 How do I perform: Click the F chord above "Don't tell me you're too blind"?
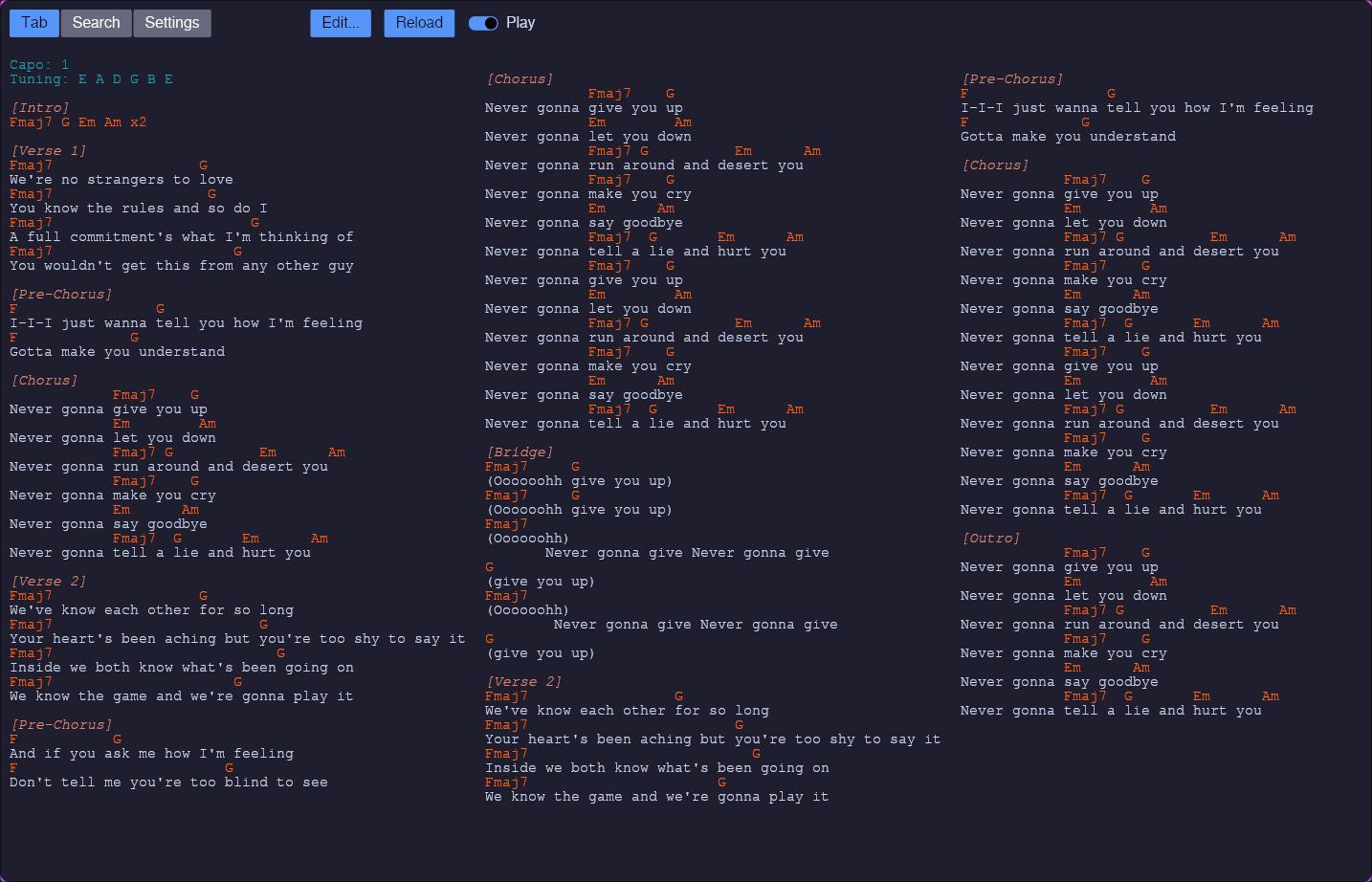[x=13, y=768]
